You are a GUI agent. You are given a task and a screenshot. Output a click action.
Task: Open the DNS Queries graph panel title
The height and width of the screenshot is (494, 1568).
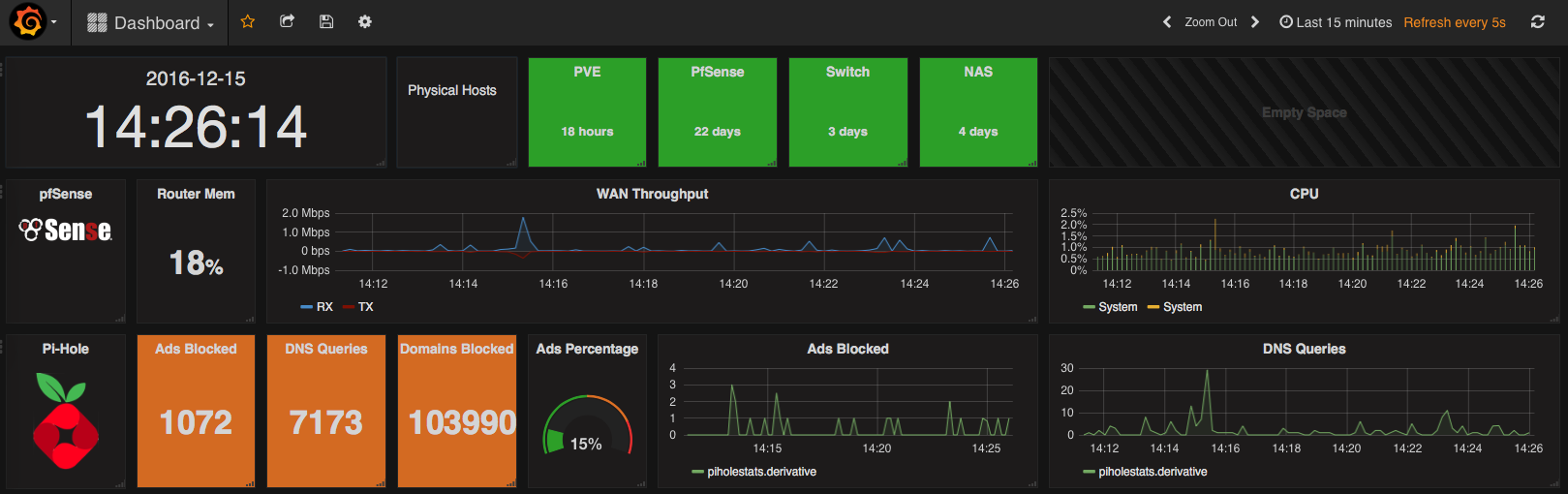[1304, 349]
